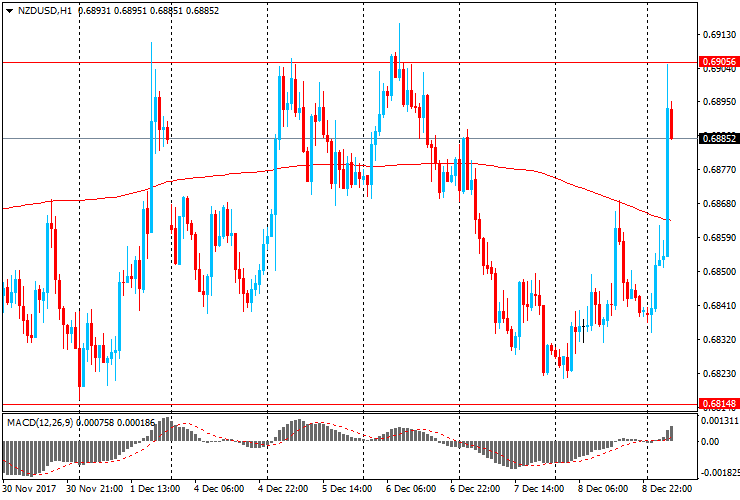740x500 pixels.
Task: Select the 0.68500 price scale value
Action: (719, 271)
